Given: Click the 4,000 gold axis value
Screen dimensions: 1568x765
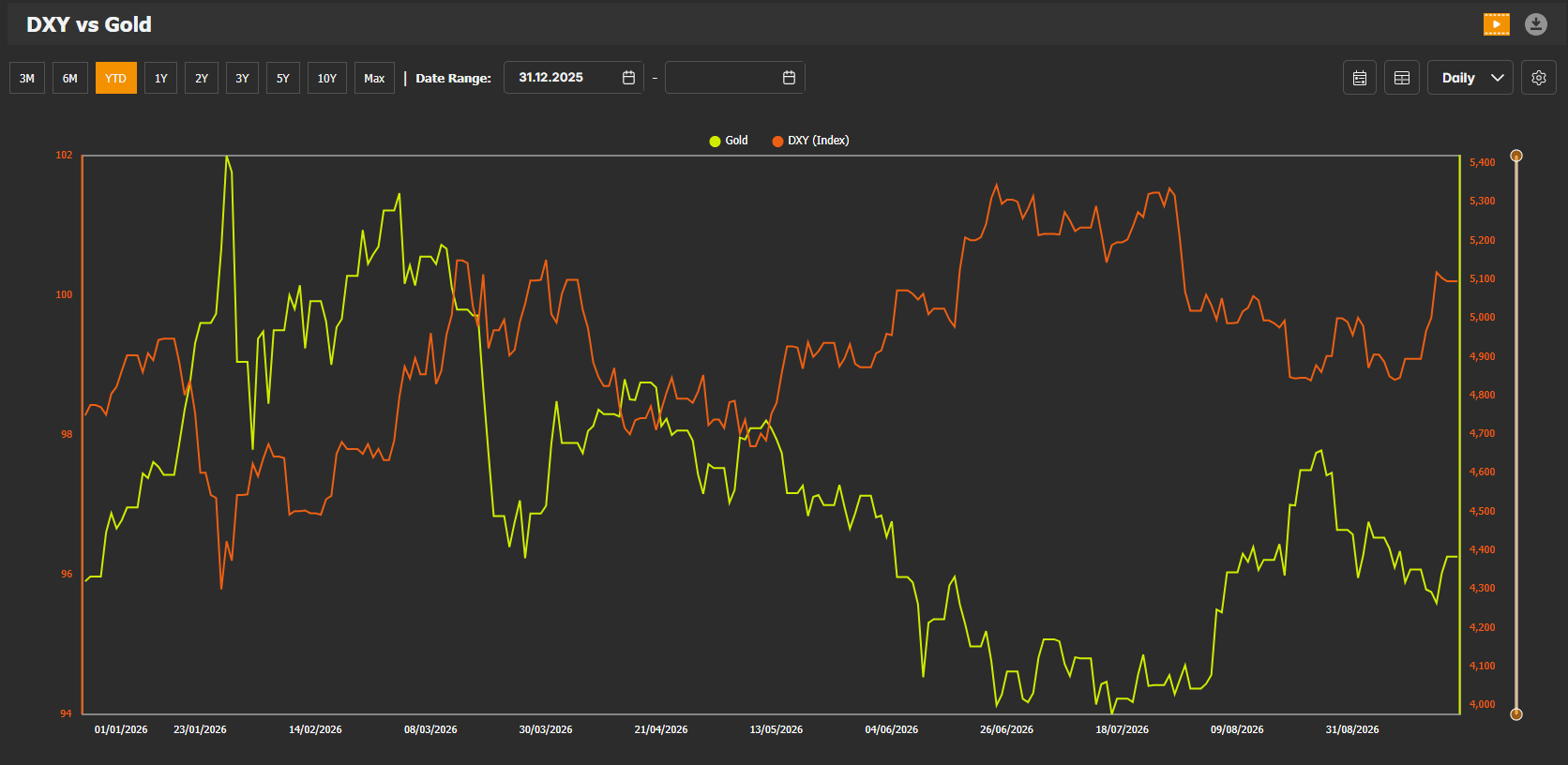Looking at the screenshot, I should click(1483, 704).
